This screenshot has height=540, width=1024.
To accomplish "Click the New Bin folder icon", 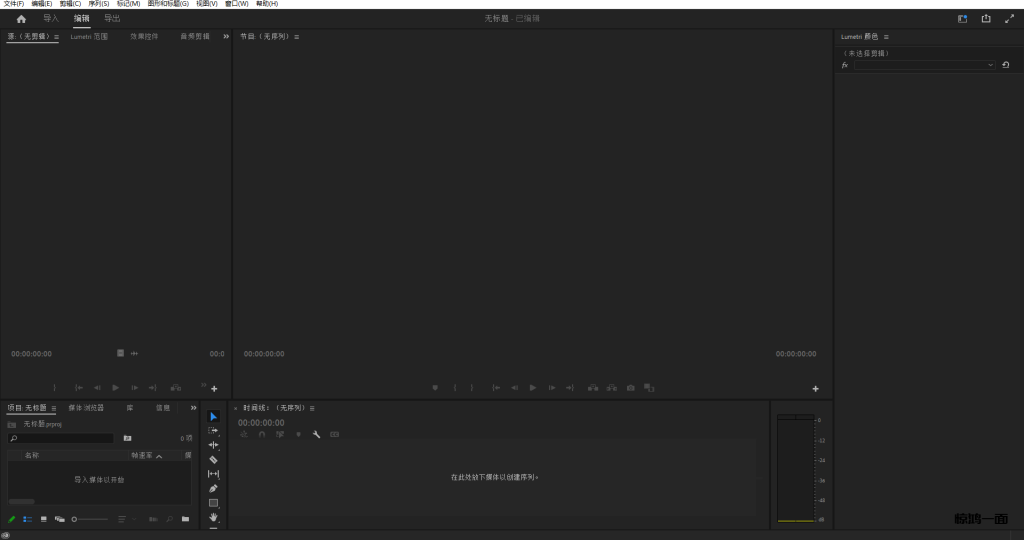I will [185, 519].
